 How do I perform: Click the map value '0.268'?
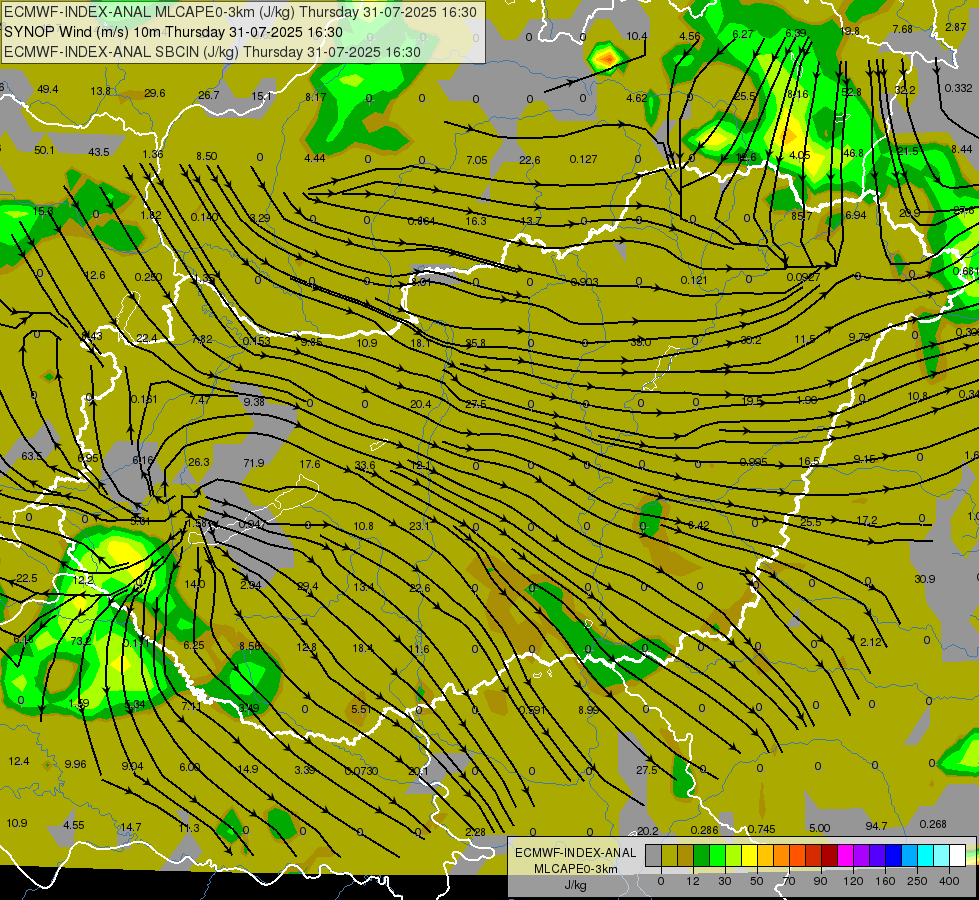coord(933,824)
